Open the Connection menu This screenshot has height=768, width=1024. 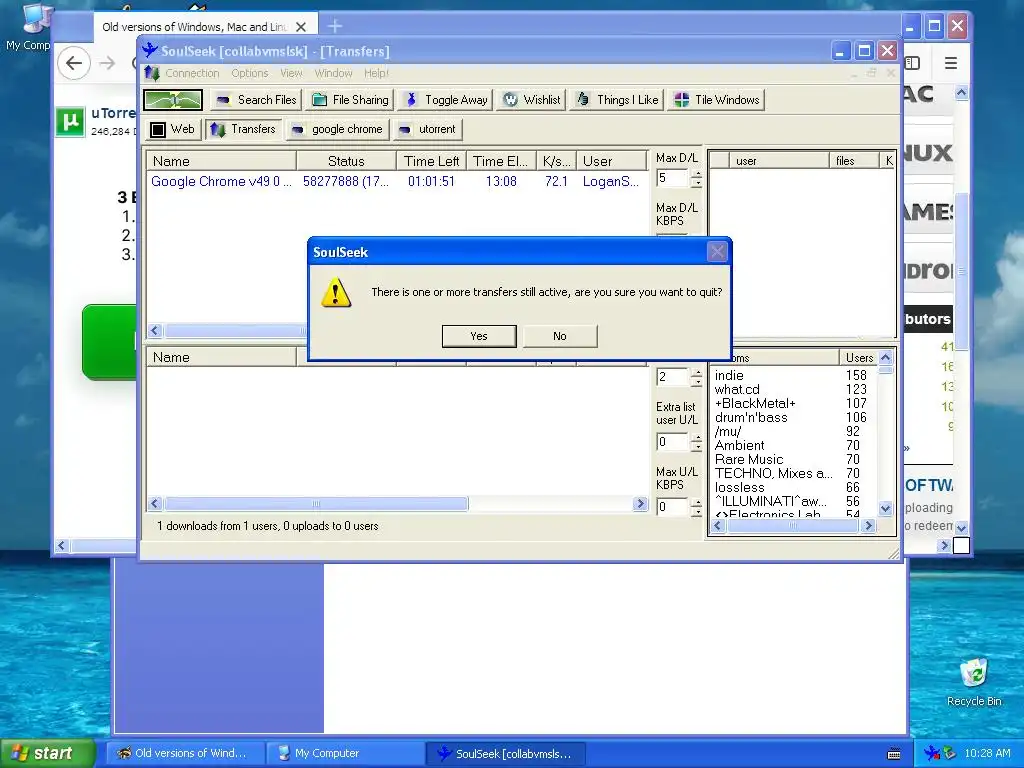tap(192, 73)
